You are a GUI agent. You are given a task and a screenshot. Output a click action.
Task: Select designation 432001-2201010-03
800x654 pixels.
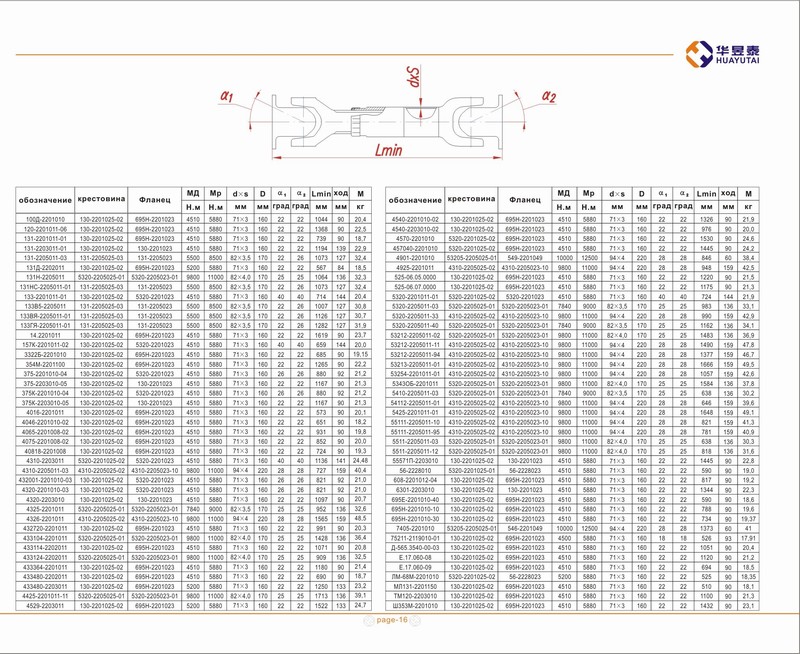click(x=45, y=480)
